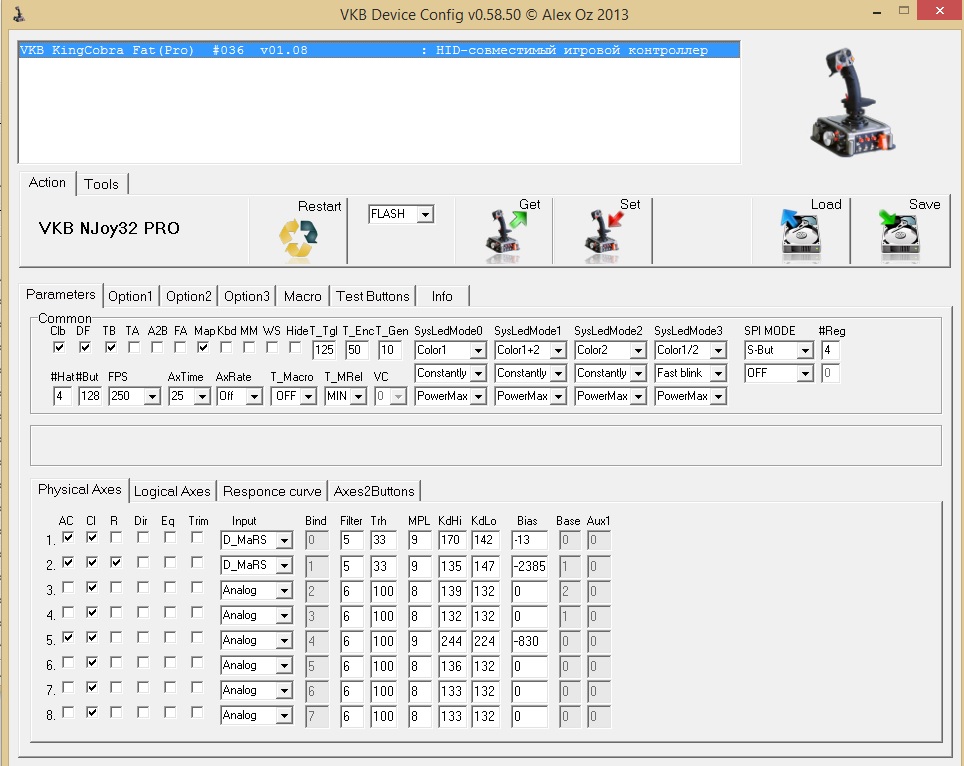Open the Responce curve tab
This screenshot has width=964, height=766.
(272, 491)
